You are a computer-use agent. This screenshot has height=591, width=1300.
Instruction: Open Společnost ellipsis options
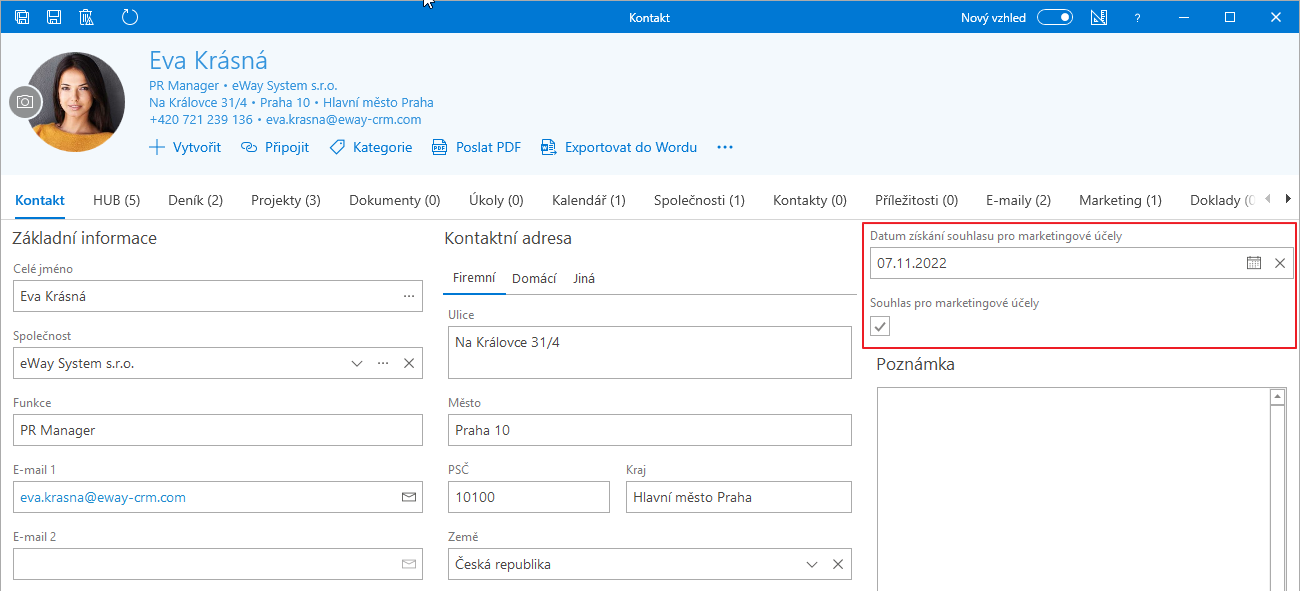pos(383,363)
